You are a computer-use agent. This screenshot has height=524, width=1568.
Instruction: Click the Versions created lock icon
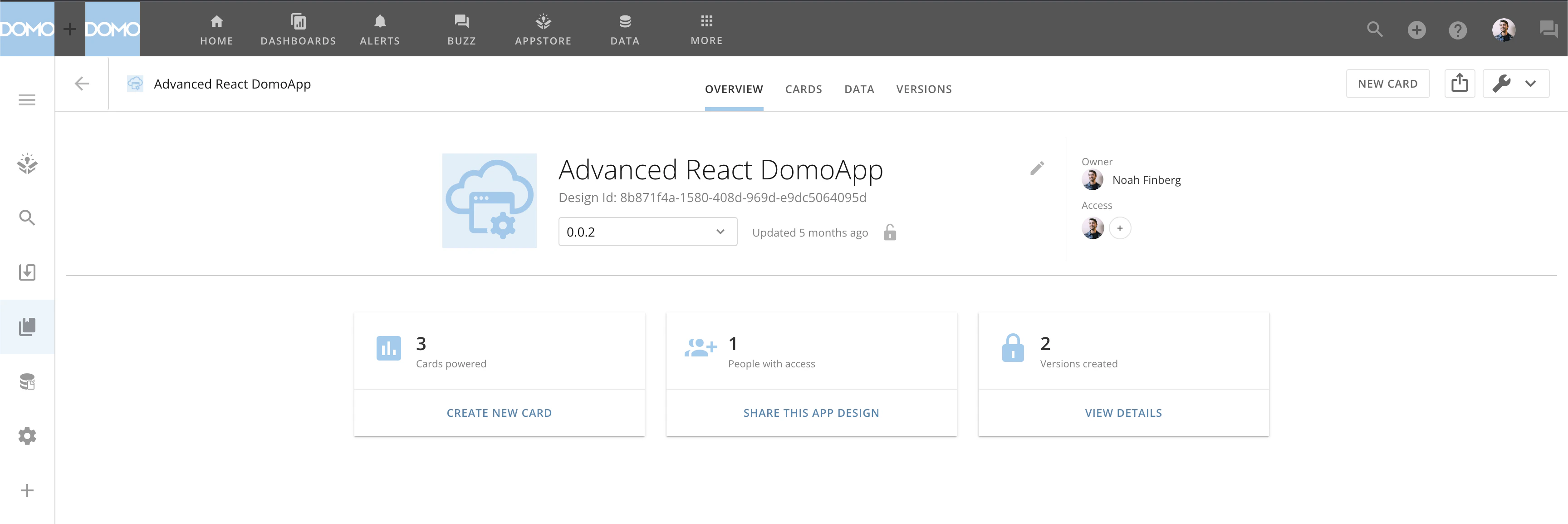(x=1013, y=347)
